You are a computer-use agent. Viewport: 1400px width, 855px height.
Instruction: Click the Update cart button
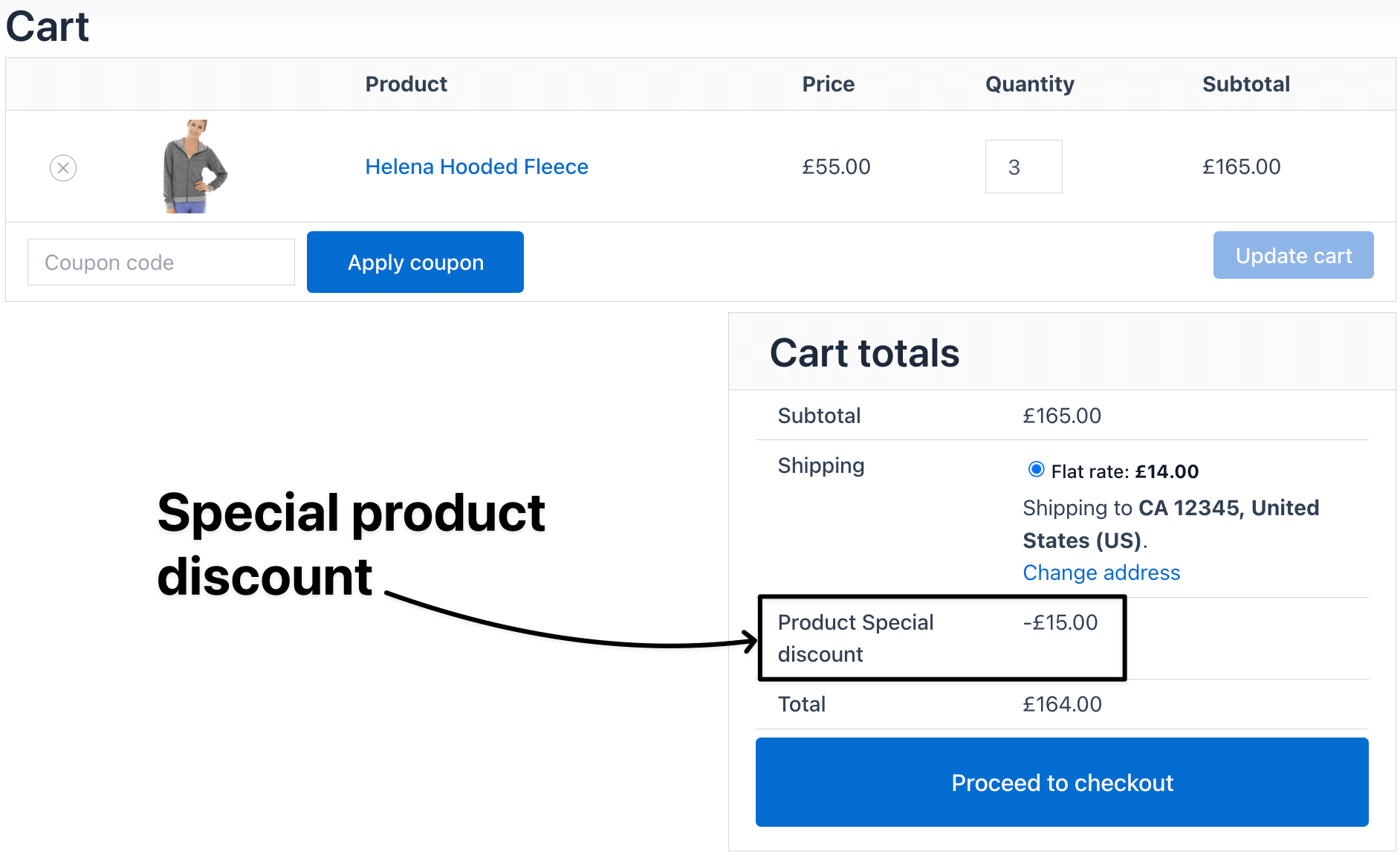1293,256
